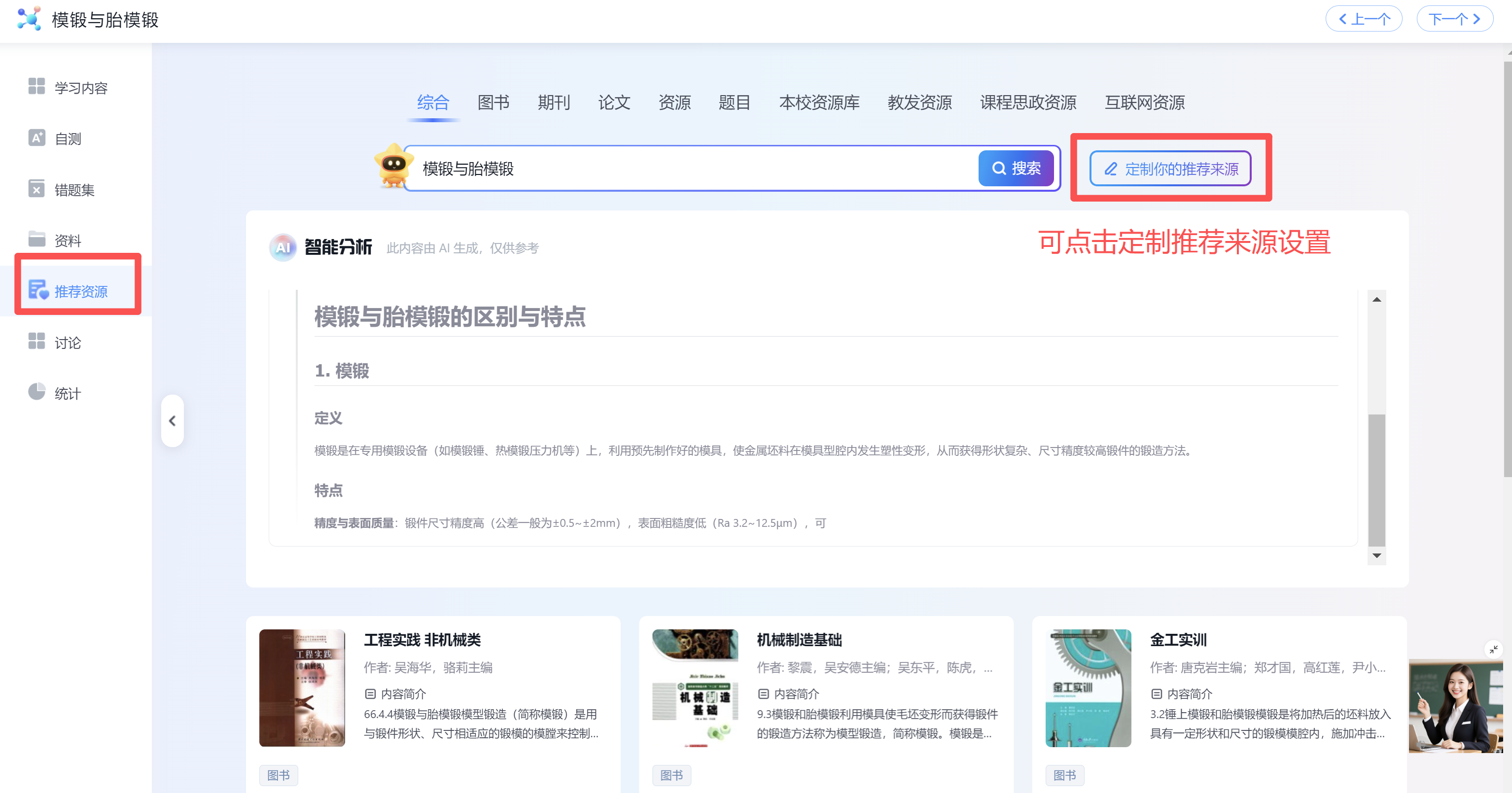Open the 自测 self-test icon
Image resolution: width=1512 pixels, height=793 pixels.
pyautogui.click(x=36, y=138)
